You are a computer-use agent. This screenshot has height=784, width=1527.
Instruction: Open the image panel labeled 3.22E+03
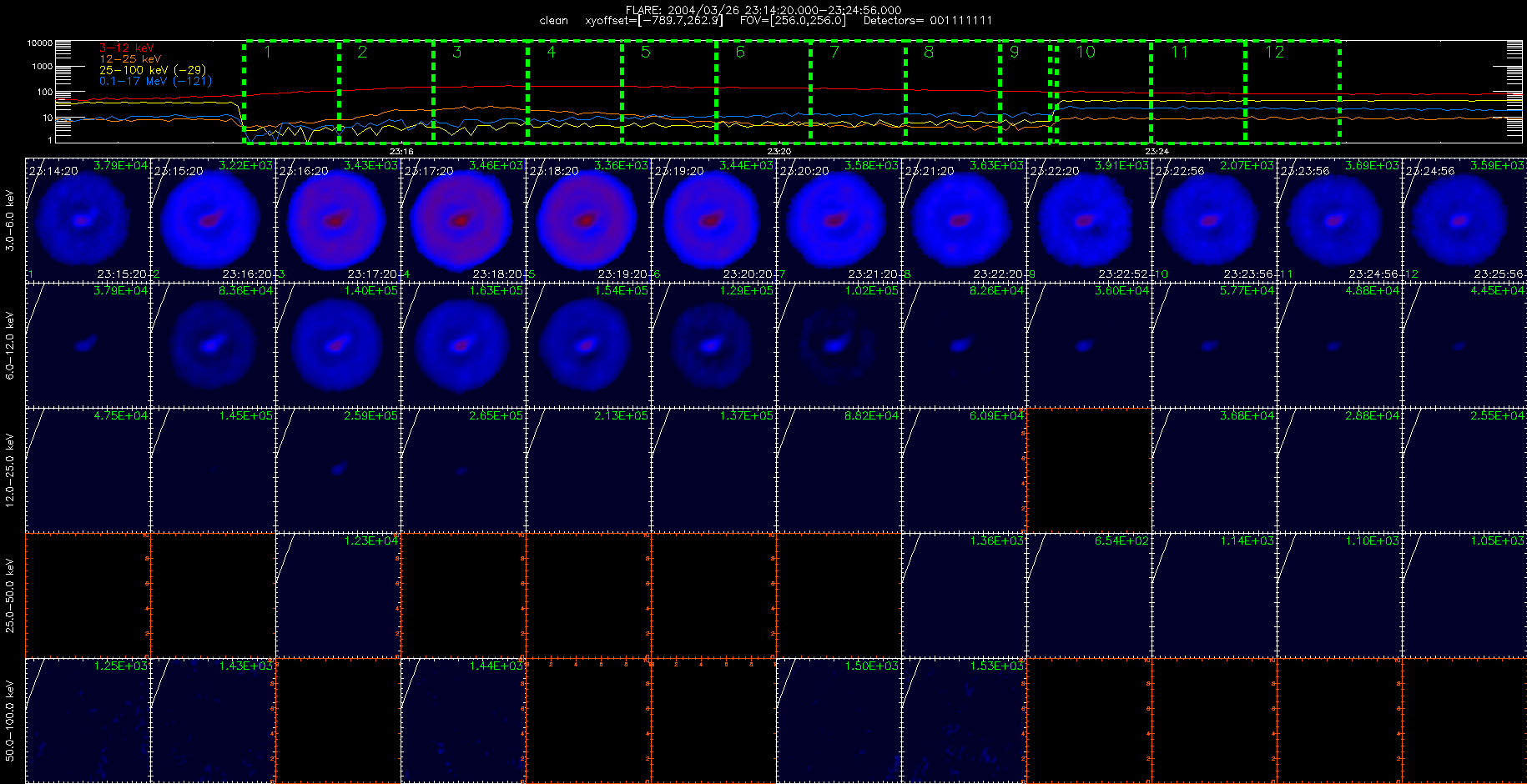213,220
